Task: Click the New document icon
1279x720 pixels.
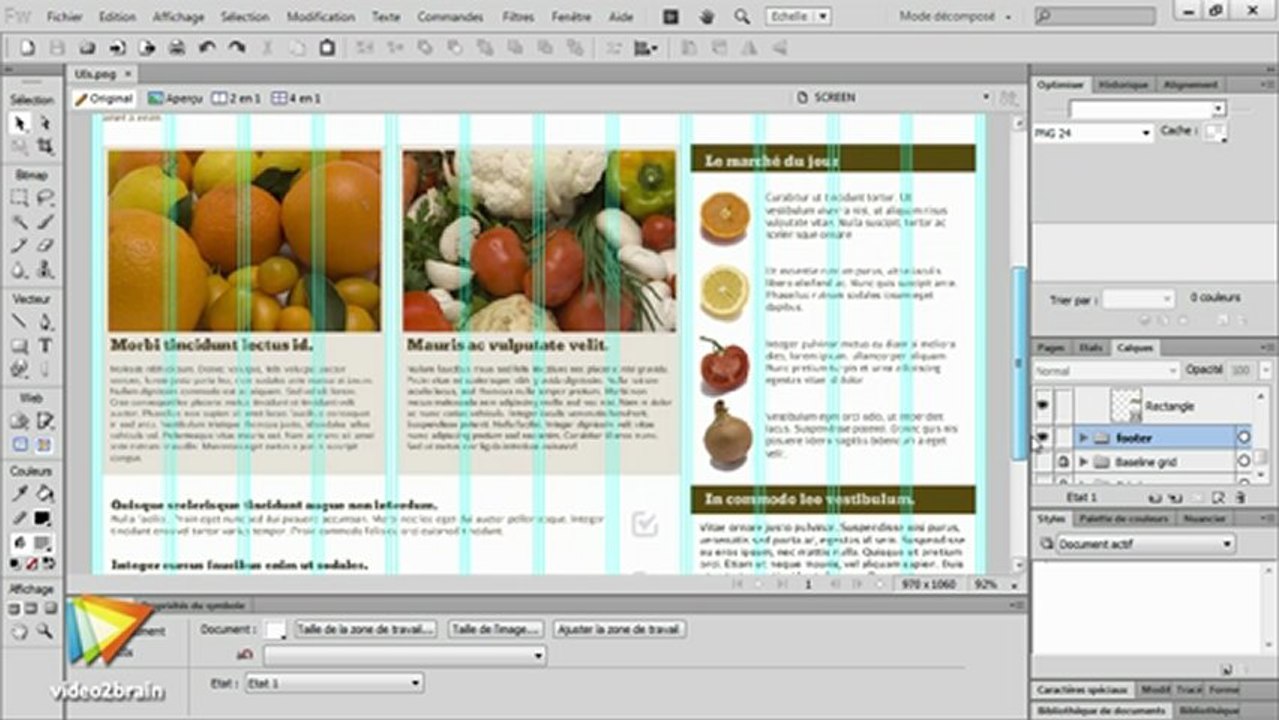Action: 27,47
